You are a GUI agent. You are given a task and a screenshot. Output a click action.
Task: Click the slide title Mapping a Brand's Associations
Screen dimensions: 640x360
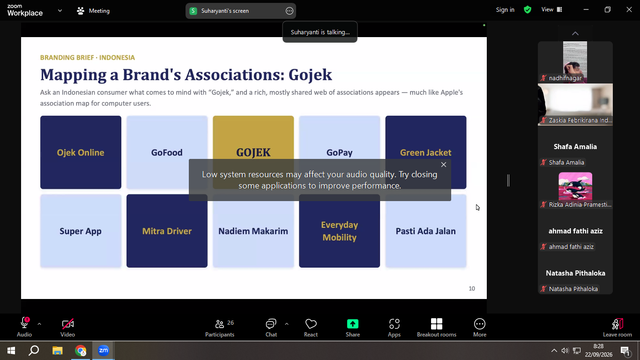pos(186,75)
